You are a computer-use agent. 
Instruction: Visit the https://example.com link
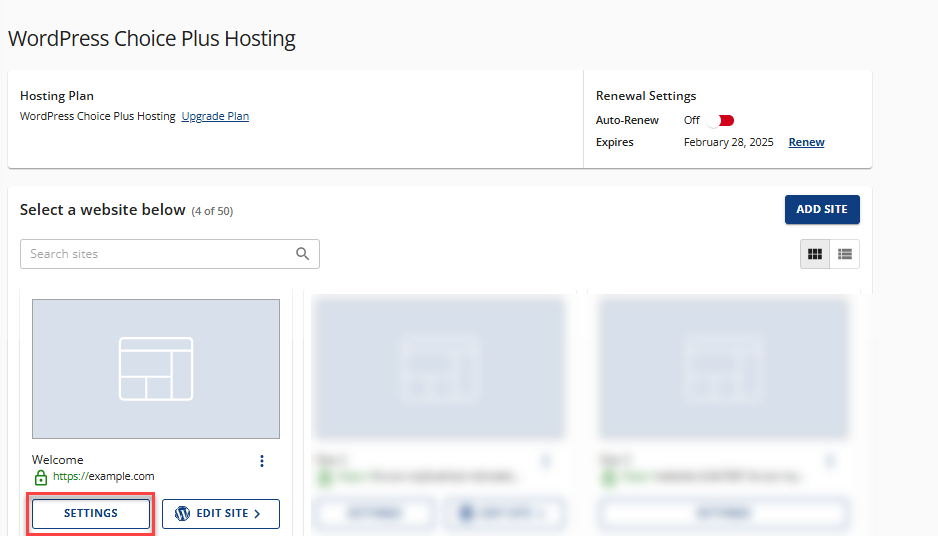103,476
